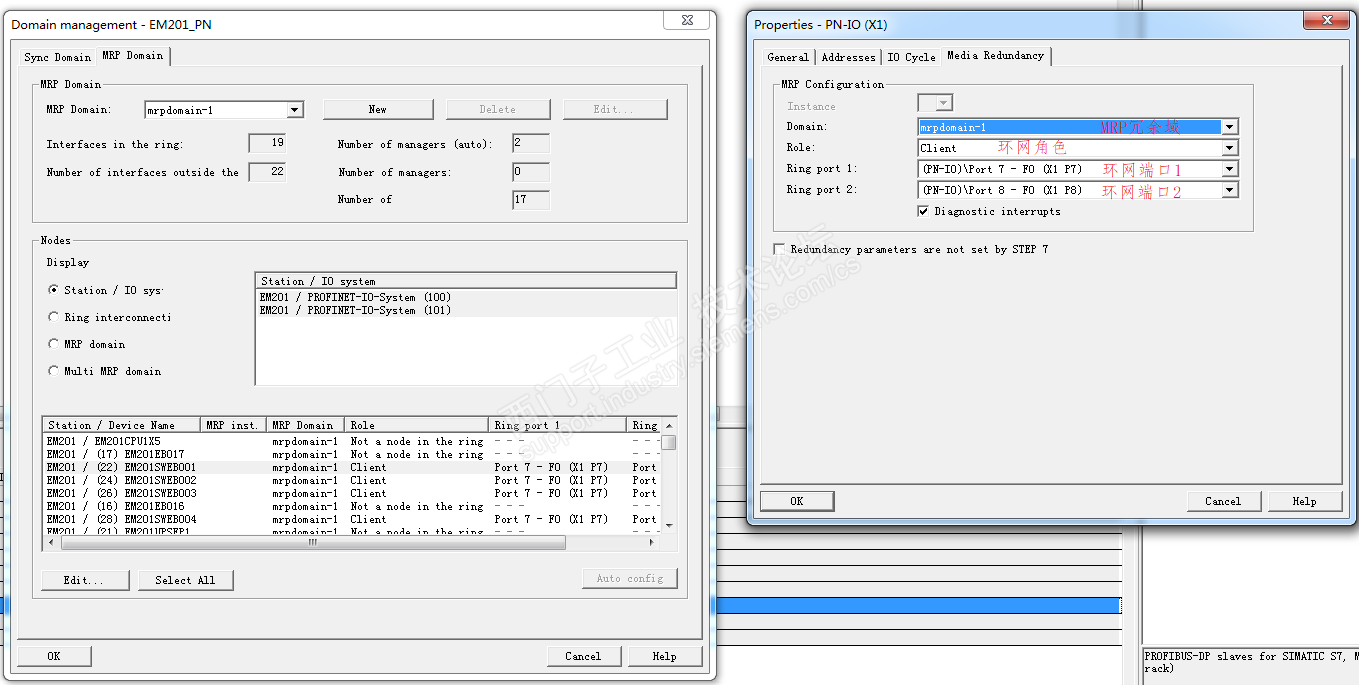Select the (28) EM201SWEB004 row

(x=352, y=519)
